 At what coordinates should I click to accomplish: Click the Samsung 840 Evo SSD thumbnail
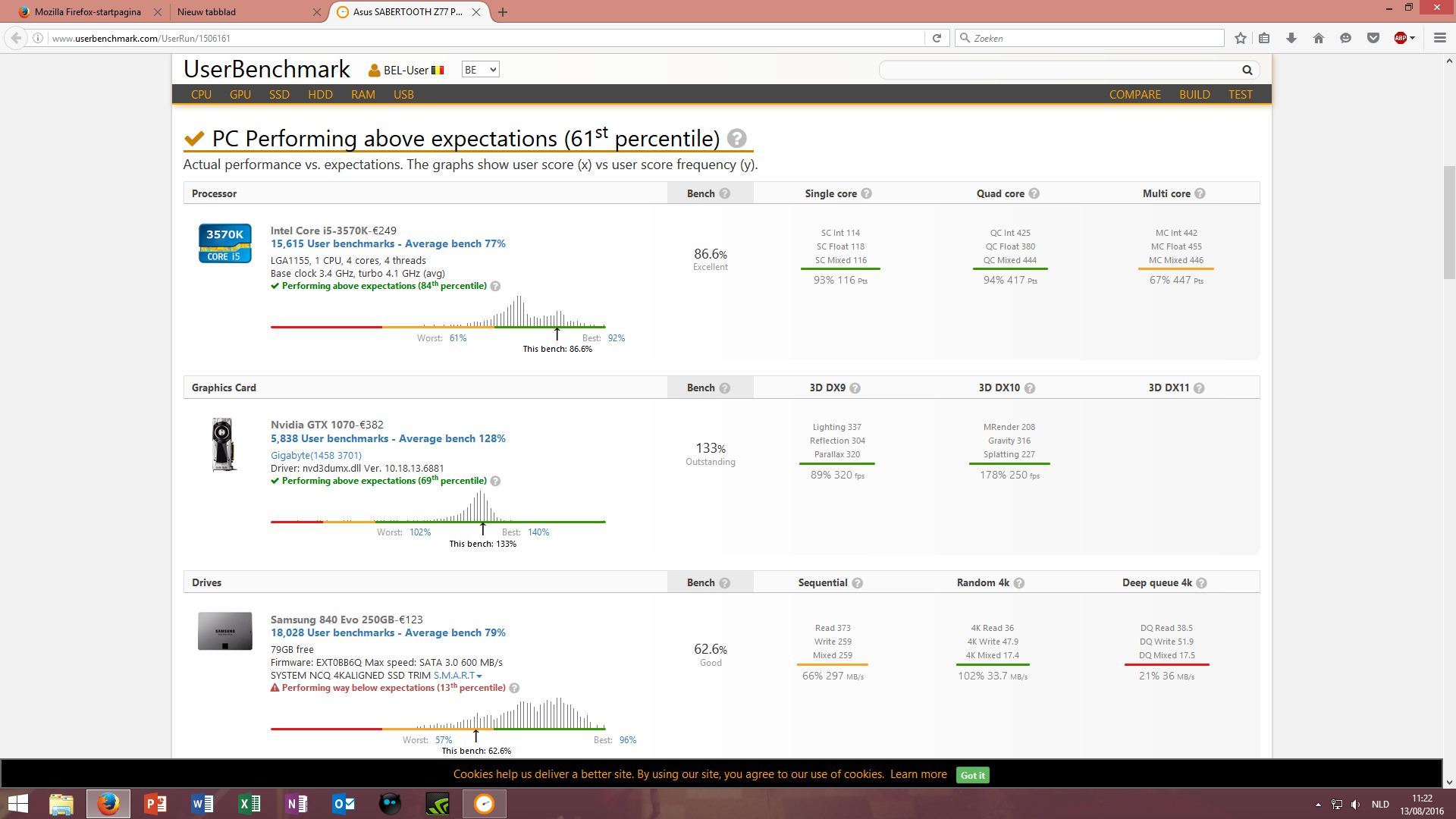[x=224, y=631]
